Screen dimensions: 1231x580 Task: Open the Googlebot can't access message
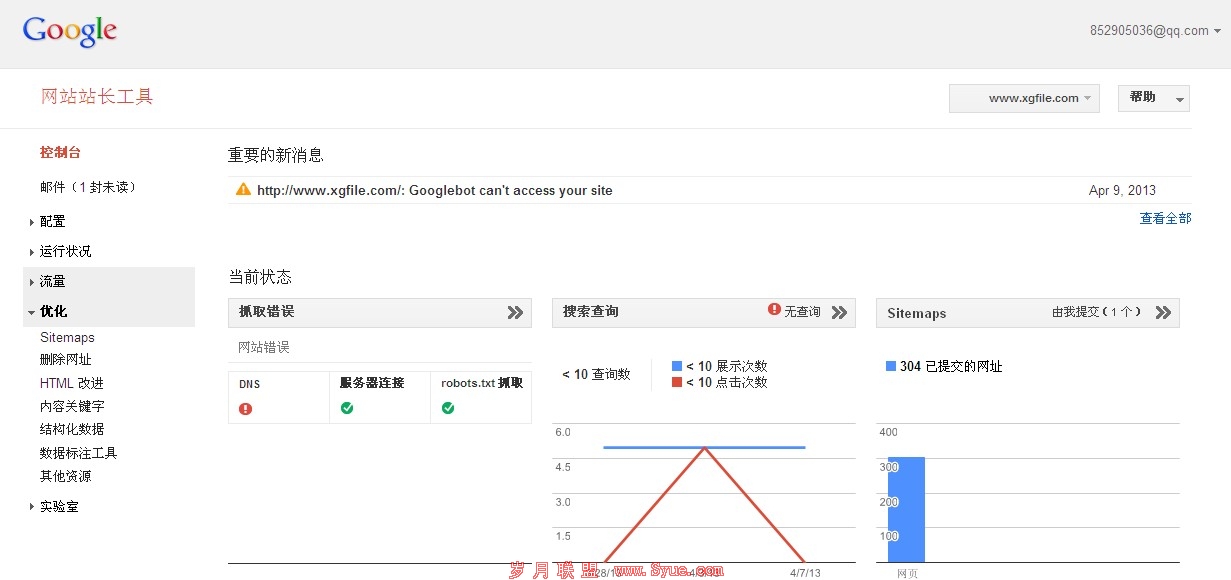tap(434, 190)
